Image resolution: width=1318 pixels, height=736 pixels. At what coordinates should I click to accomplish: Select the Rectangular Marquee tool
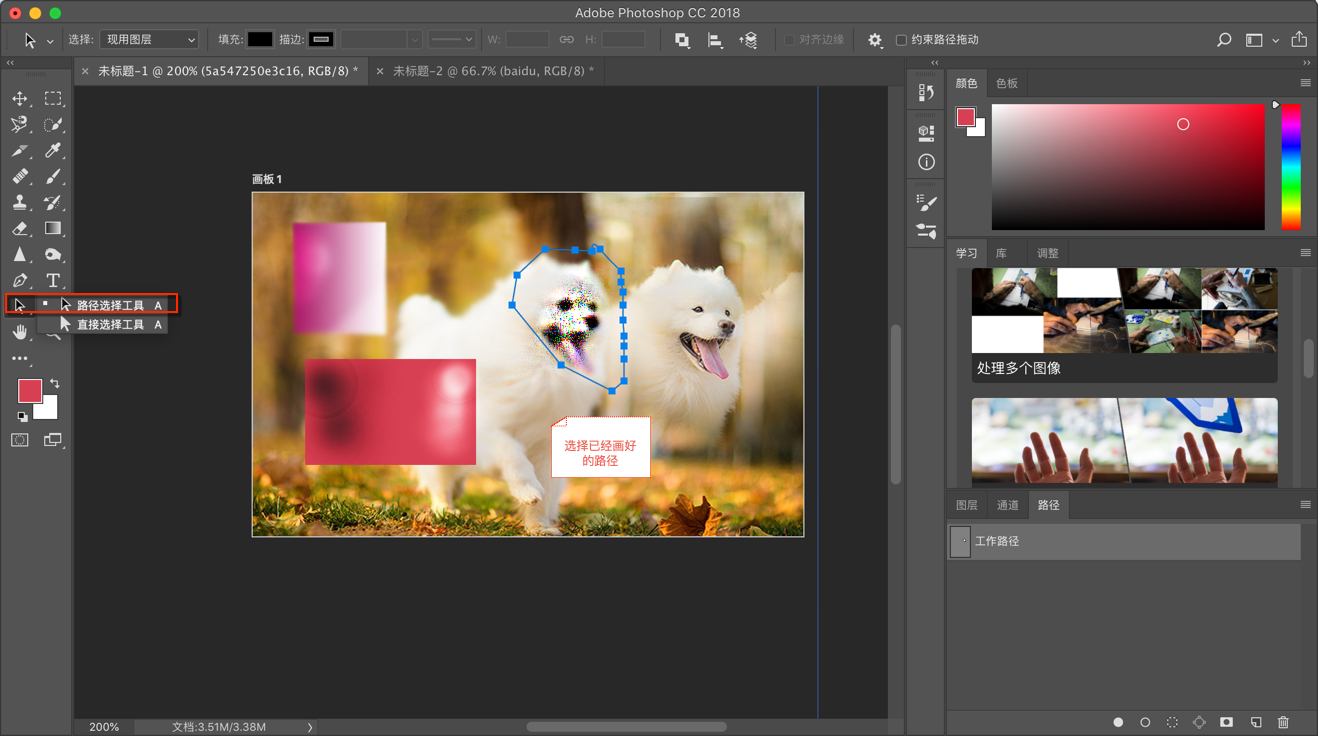[x=53, y=99]
